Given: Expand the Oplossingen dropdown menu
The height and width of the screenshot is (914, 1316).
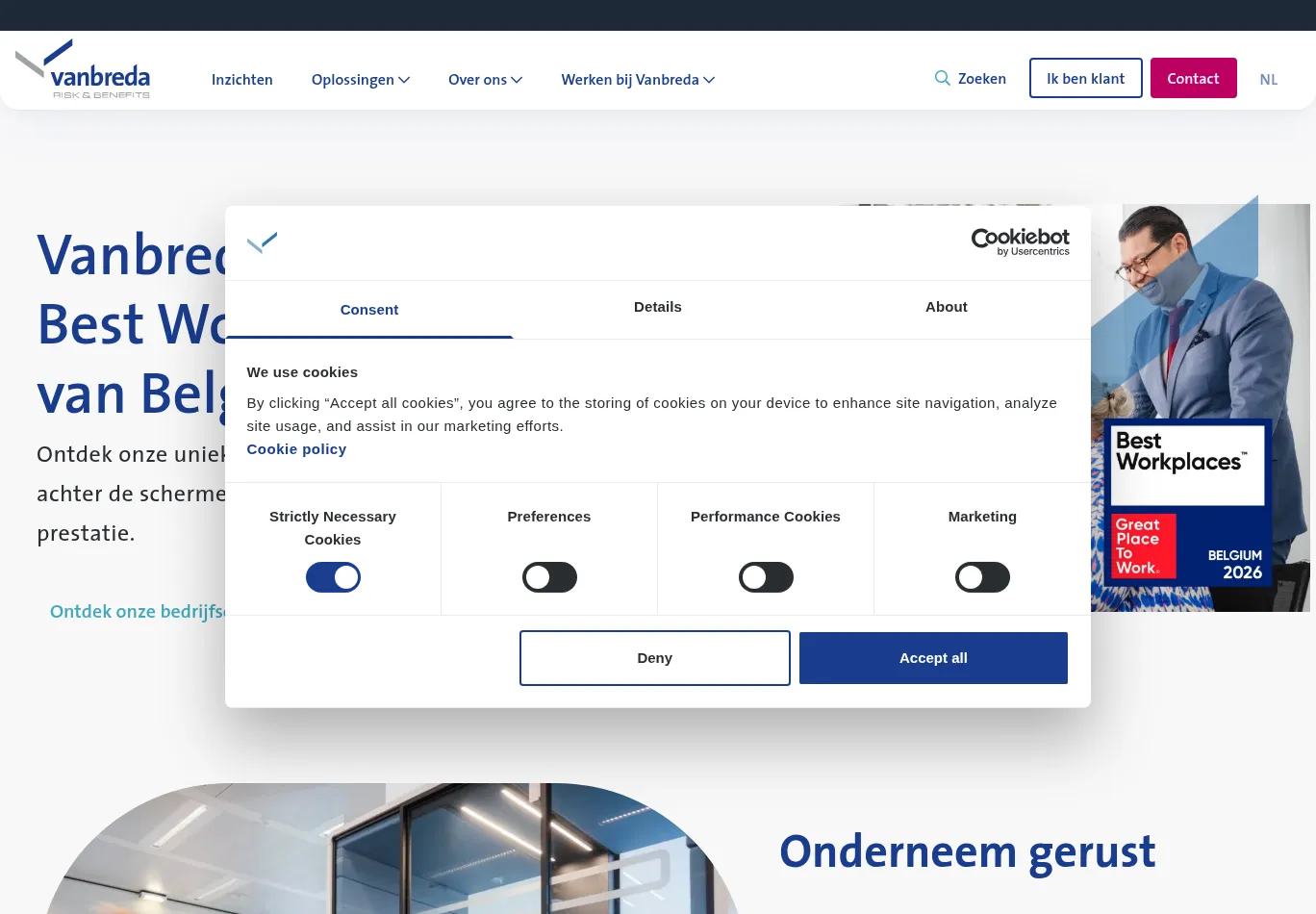Looking at the screenshot, I should [x=361, y=80].
